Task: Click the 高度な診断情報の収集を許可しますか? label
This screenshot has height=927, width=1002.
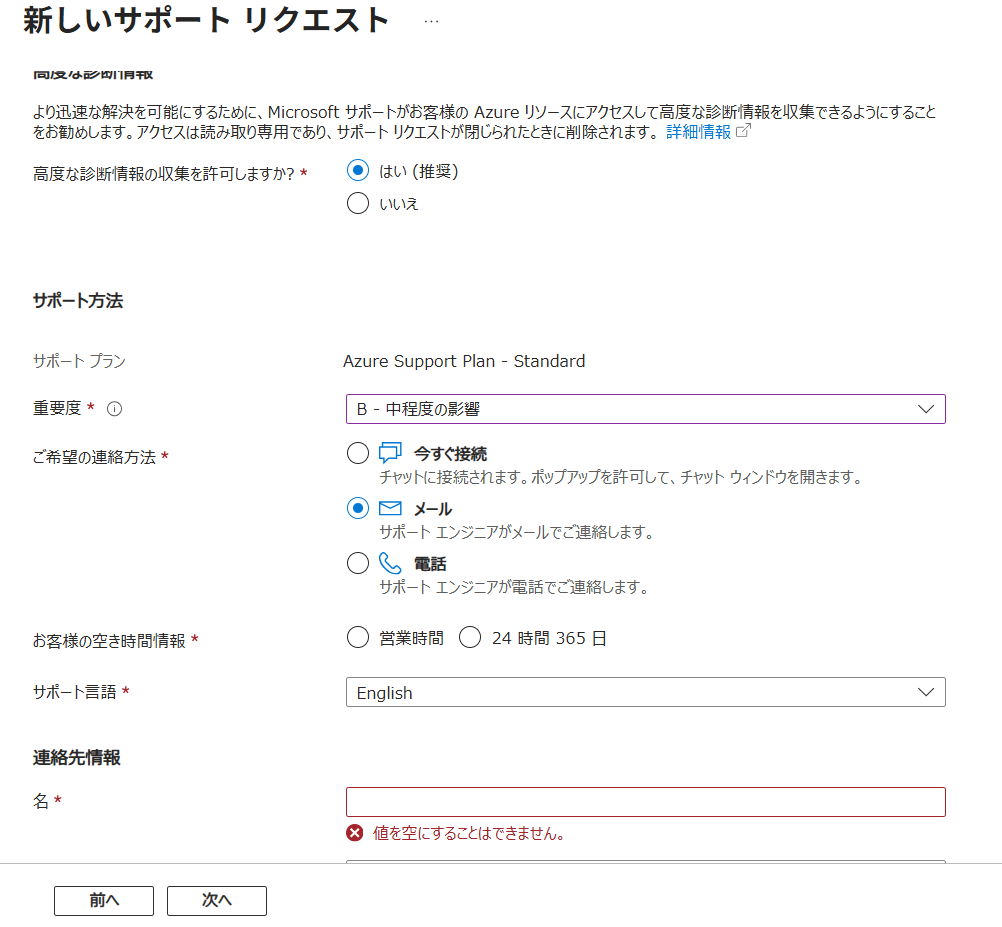Action: tap(164, 174)
